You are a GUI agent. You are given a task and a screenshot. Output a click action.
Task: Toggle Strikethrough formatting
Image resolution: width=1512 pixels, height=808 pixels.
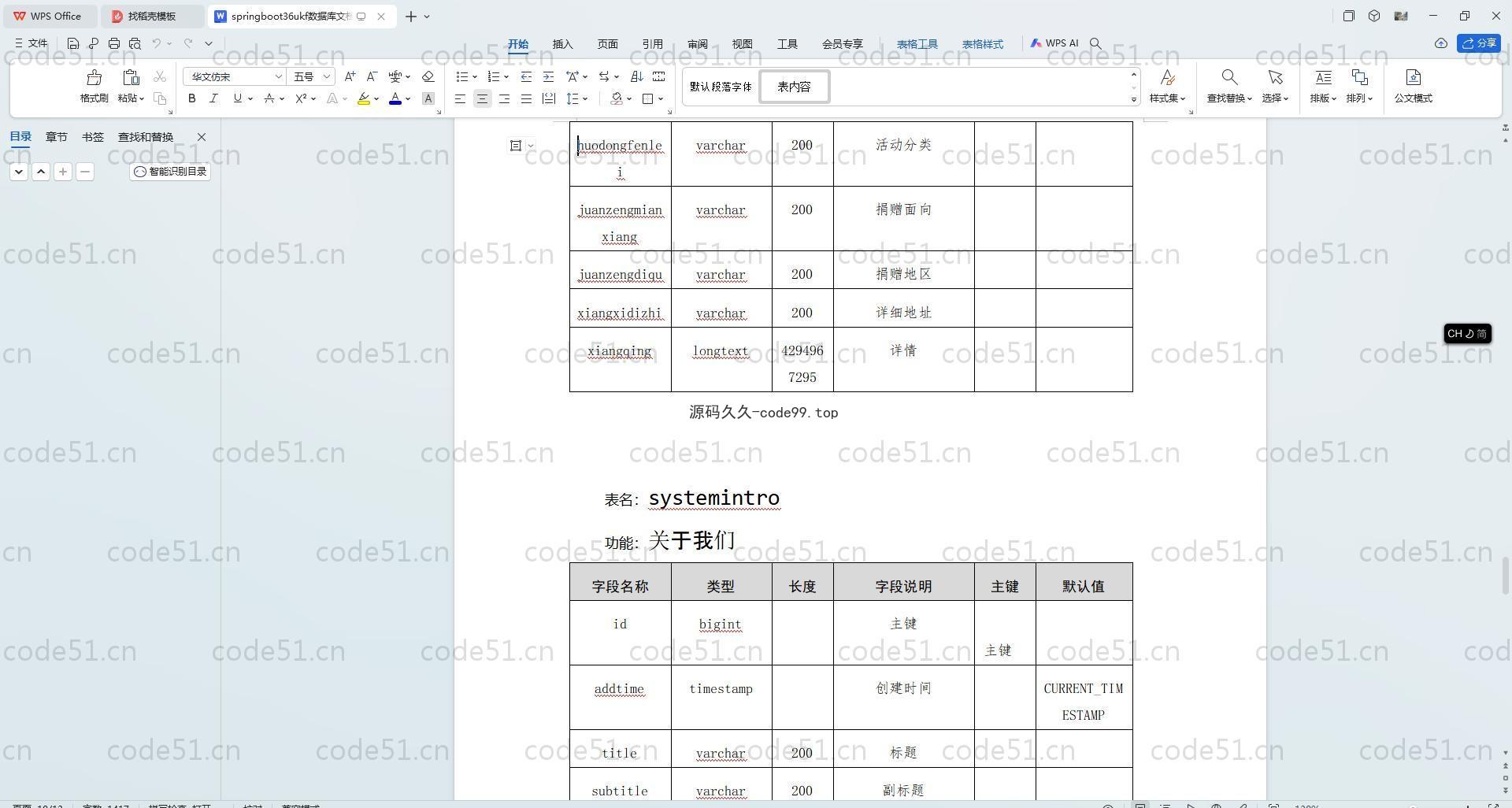(269, 98)
